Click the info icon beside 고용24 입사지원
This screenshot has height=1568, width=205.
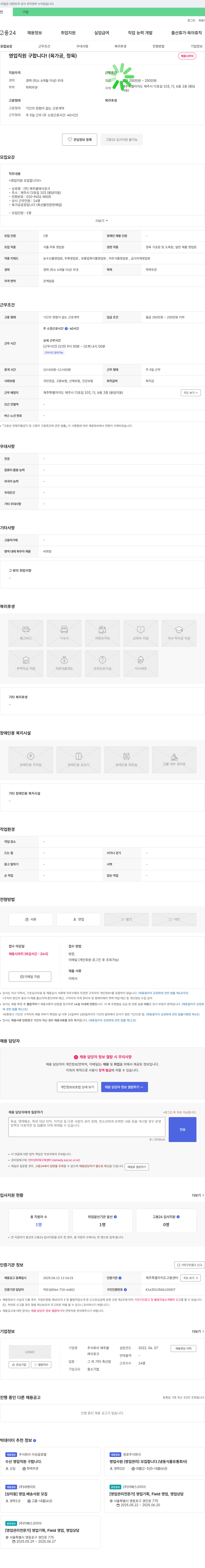point(178,1217)
